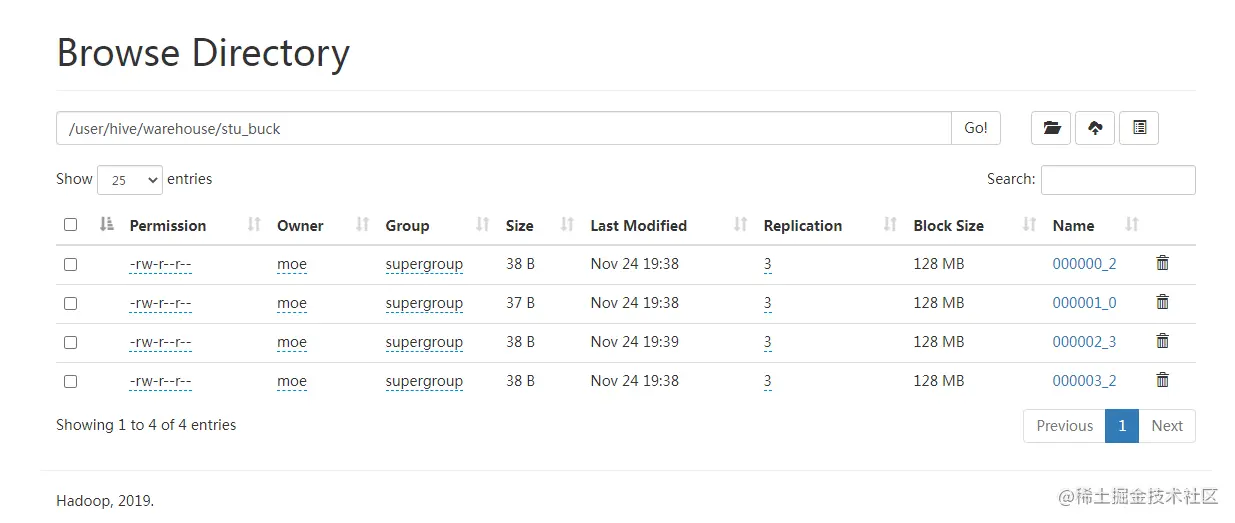Open the Show entries count dropdown

pyautogui.click(x=130, y=180)
